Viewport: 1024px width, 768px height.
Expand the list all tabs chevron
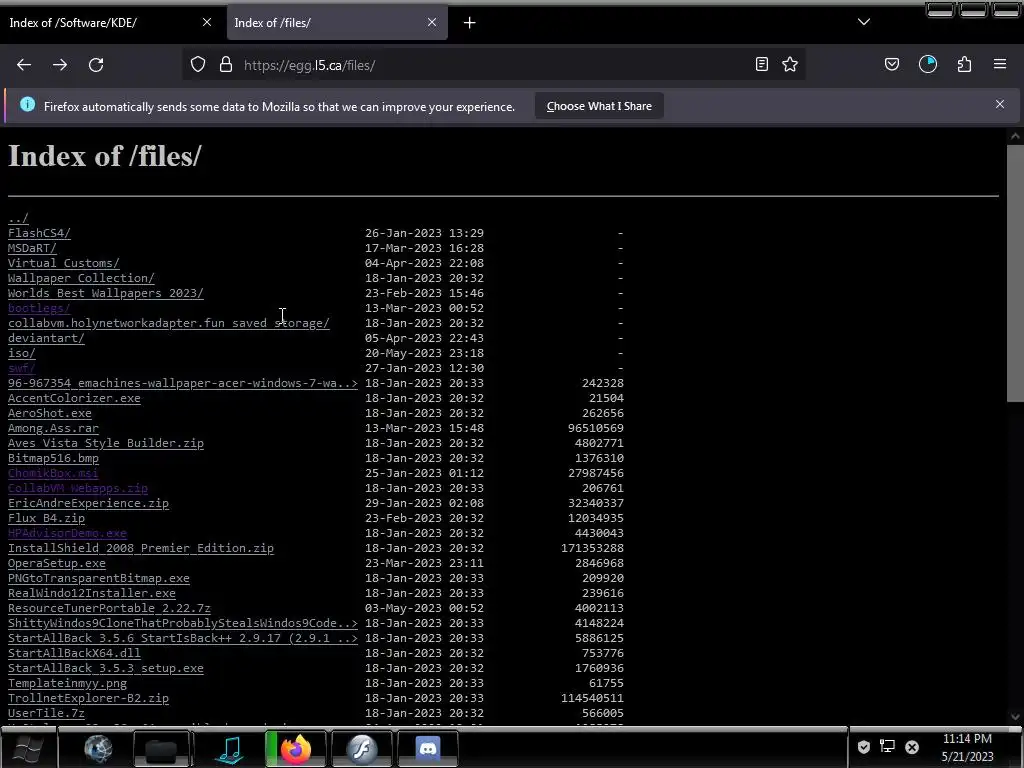point(864,22)
